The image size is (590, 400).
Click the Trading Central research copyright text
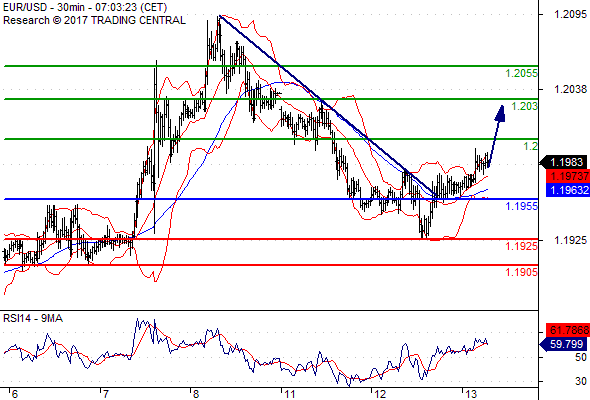pyautogui.click(x=94, y=20)
